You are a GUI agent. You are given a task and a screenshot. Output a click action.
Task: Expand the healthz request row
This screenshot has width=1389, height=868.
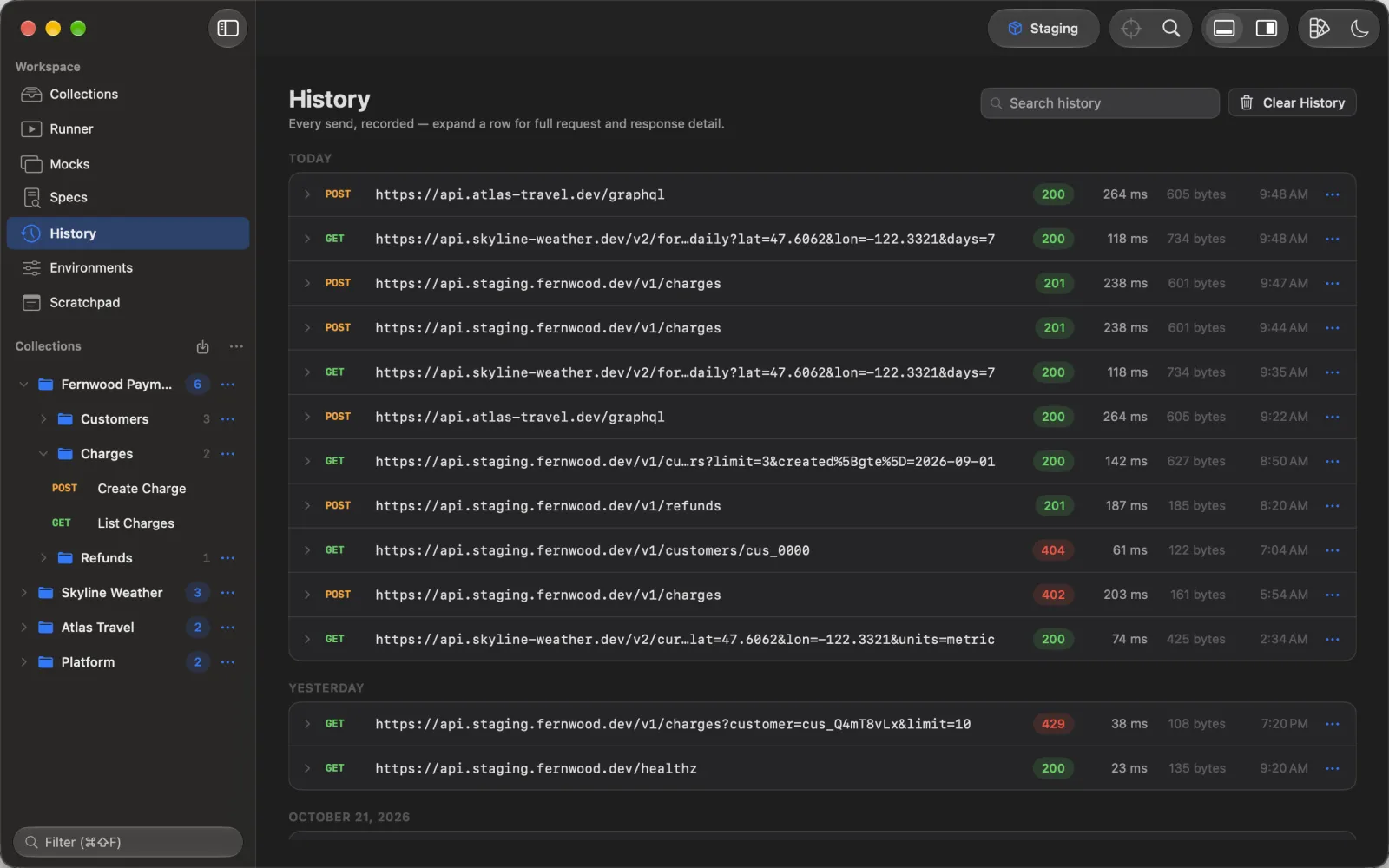click(306, 768)
